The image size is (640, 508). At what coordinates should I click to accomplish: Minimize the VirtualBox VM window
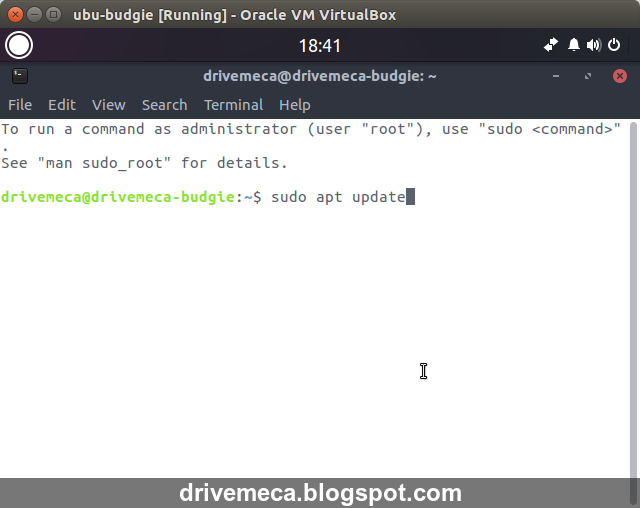[35, 15]
